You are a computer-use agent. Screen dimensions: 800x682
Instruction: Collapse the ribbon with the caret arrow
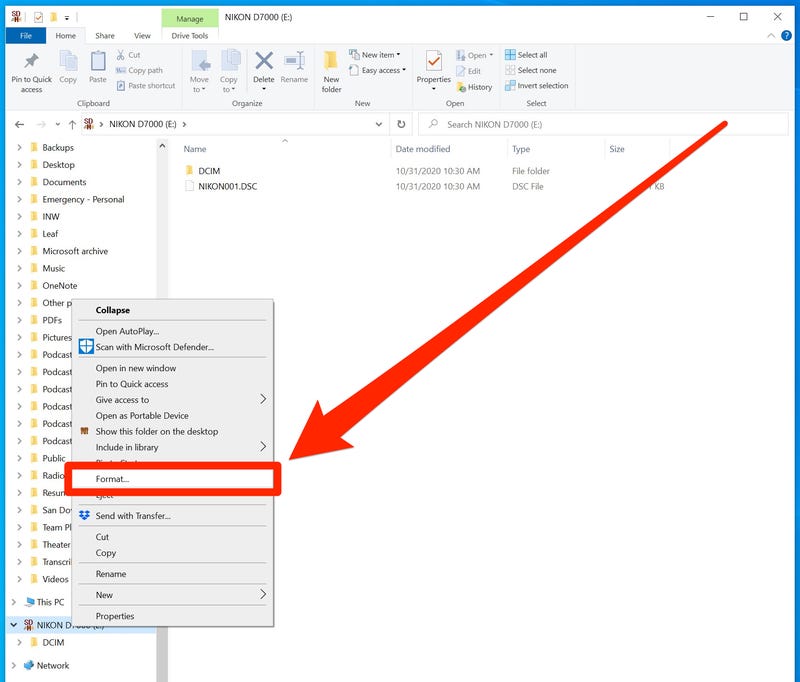[771, 36]
